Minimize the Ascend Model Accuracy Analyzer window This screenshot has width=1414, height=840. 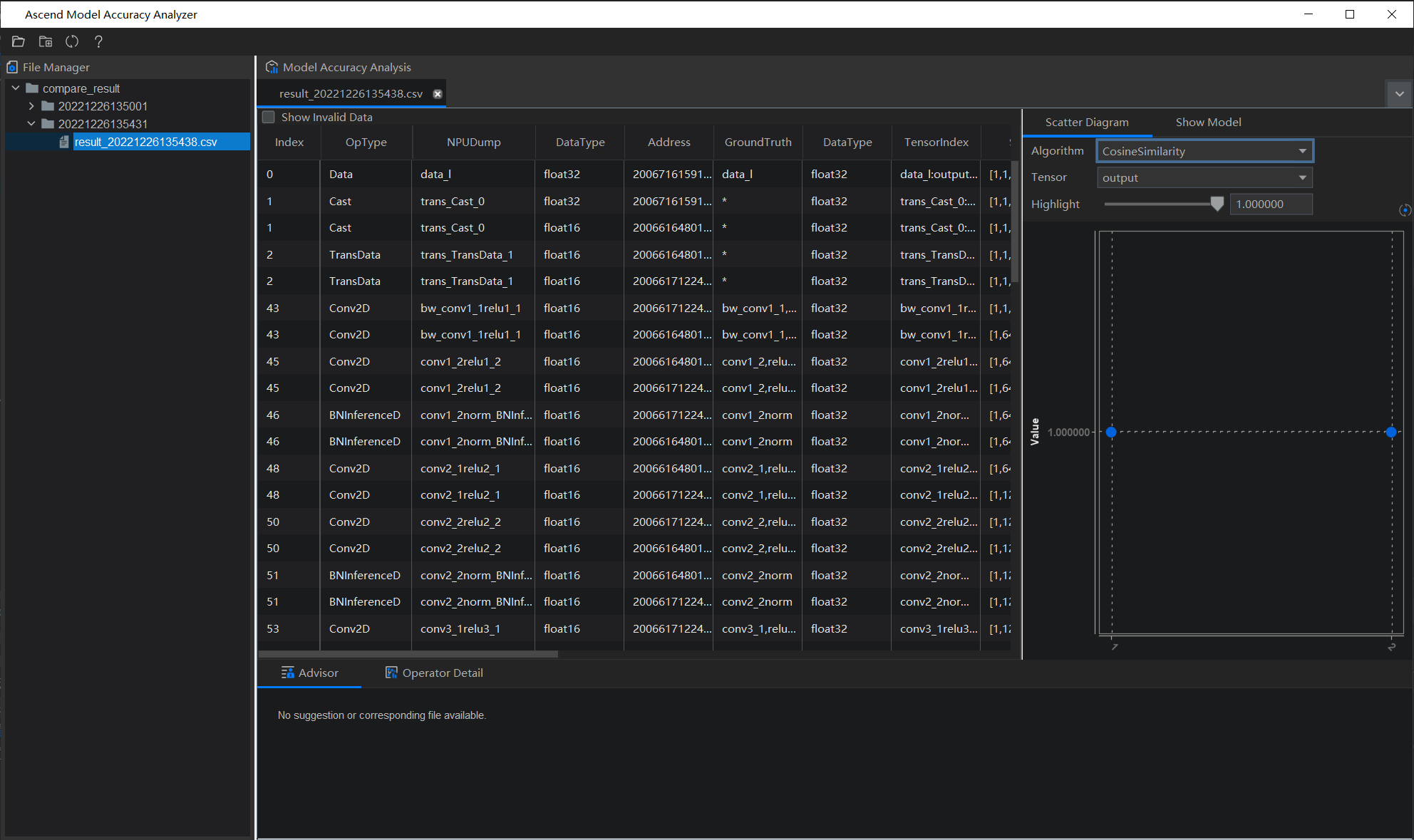click(1309, 14)
